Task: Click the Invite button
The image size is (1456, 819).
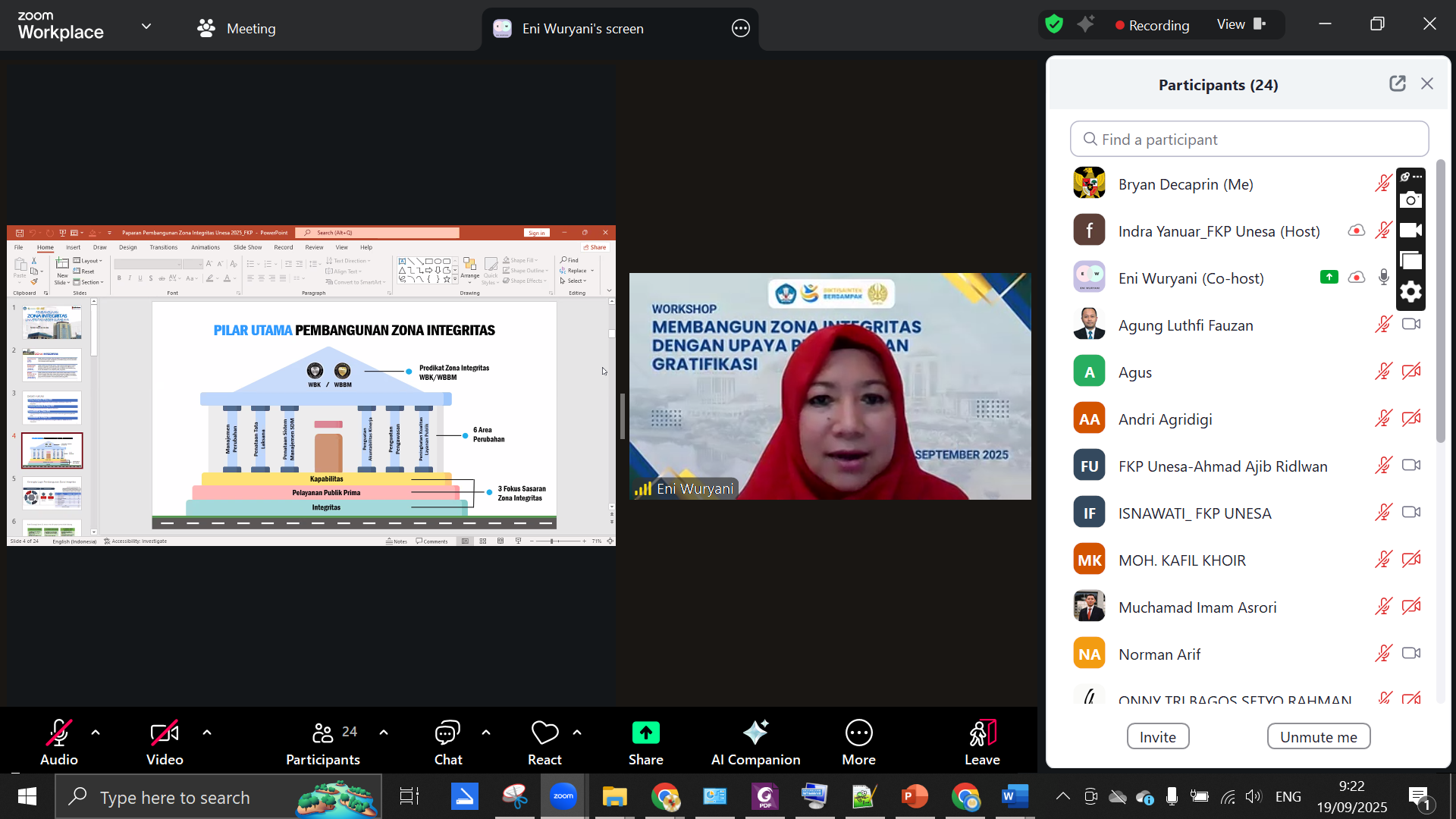Action: [x=1157, y=736]
